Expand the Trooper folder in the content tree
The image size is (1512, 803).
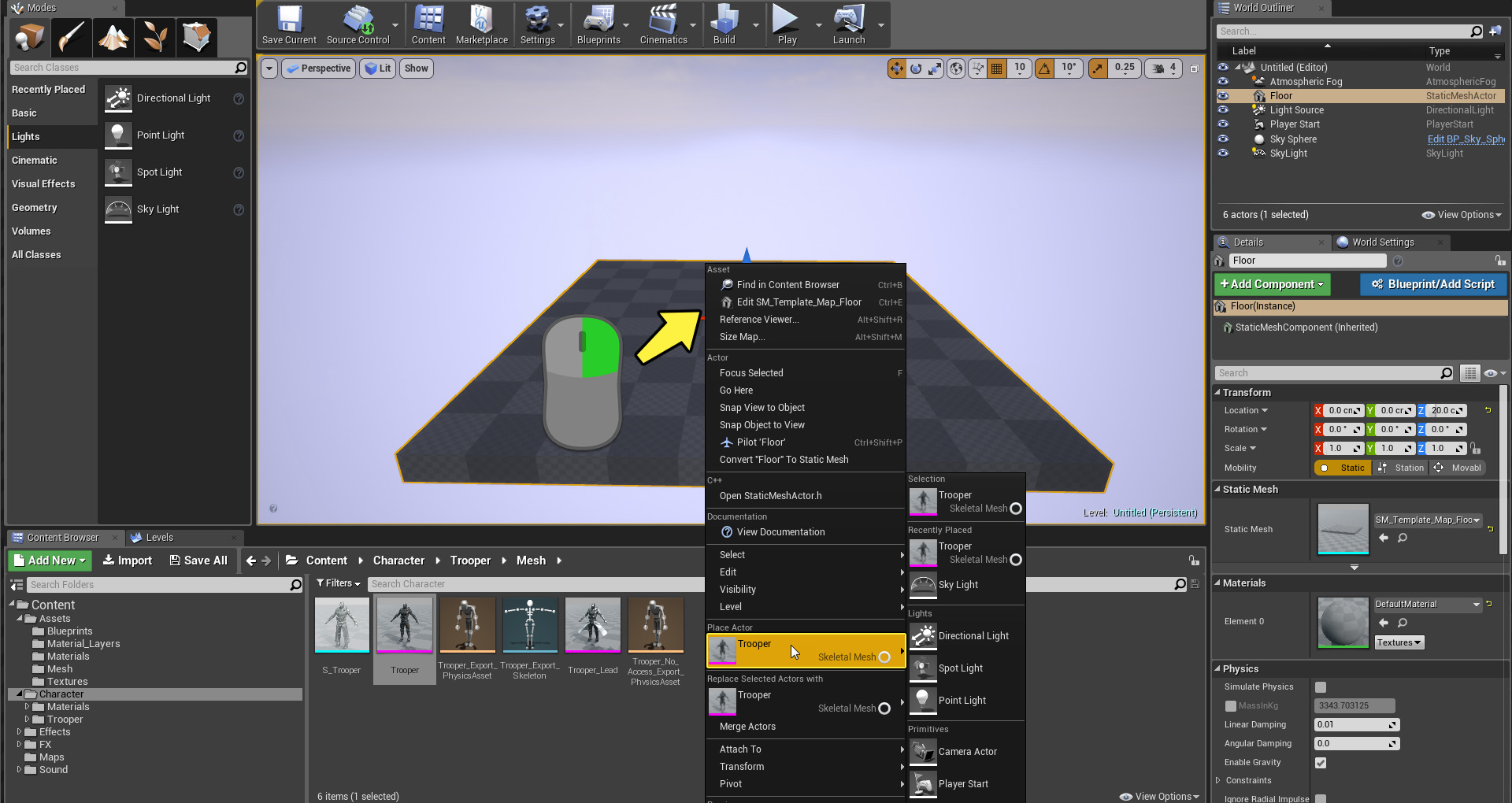tap(28, 720)
